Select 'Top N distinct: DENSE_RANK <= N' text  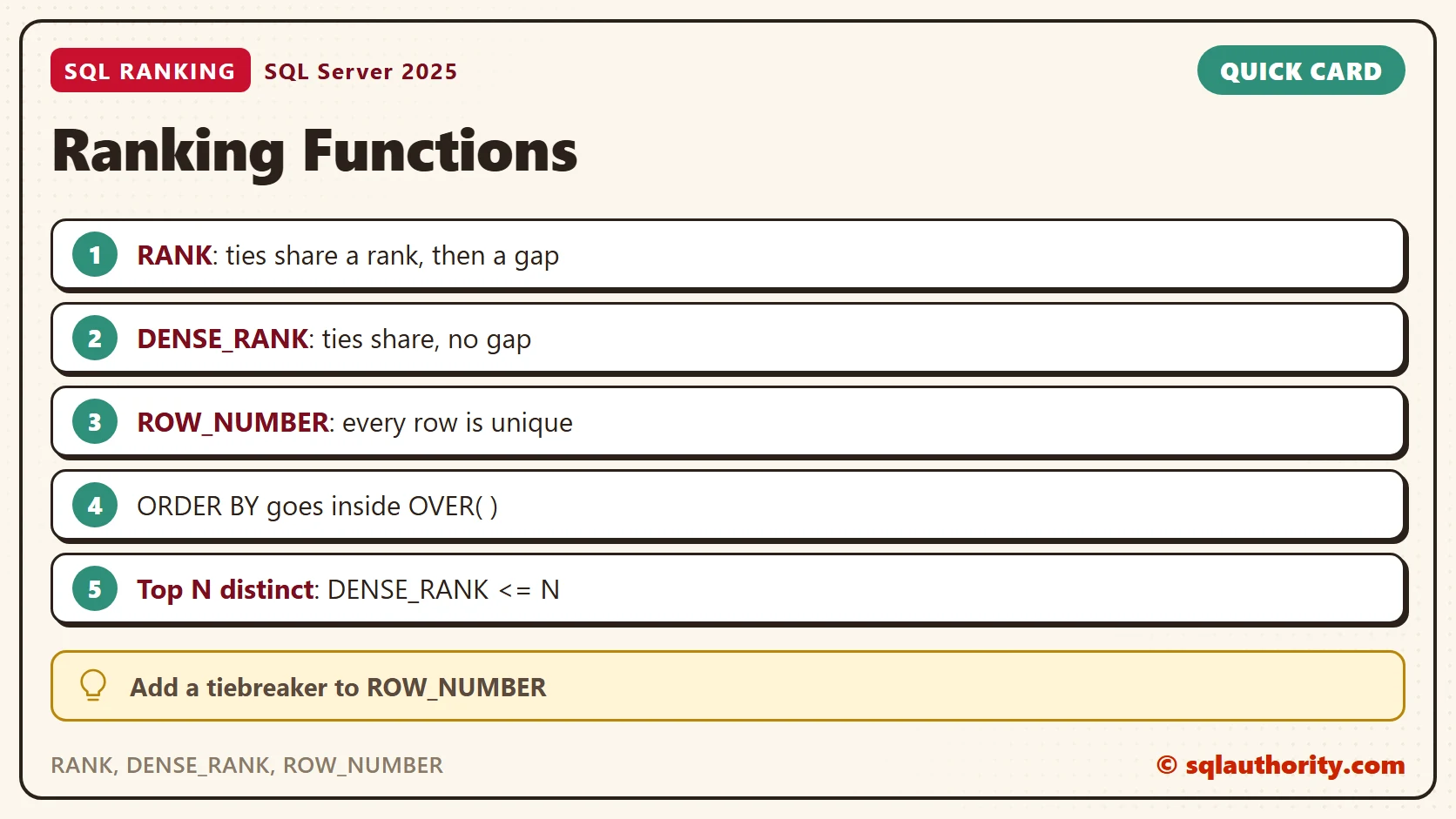(x=348, y=590)
